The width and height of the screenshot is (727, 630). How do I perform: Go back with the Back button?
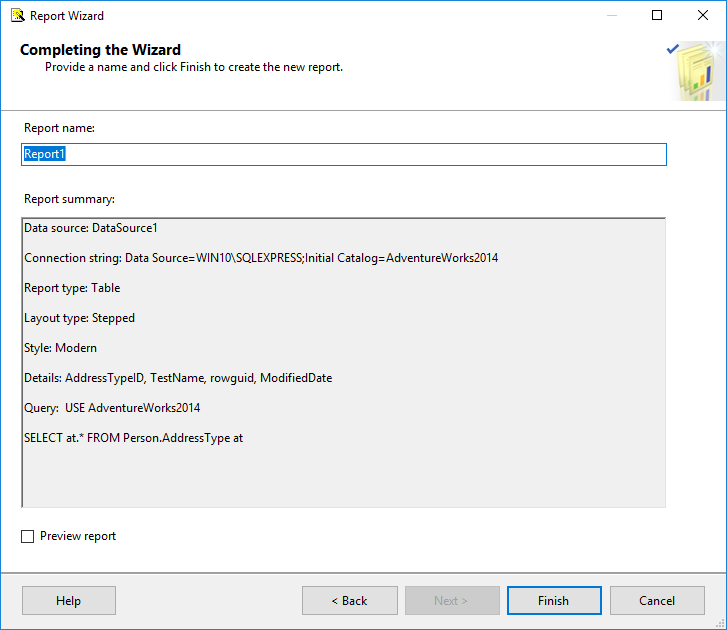tap(349, 601)
